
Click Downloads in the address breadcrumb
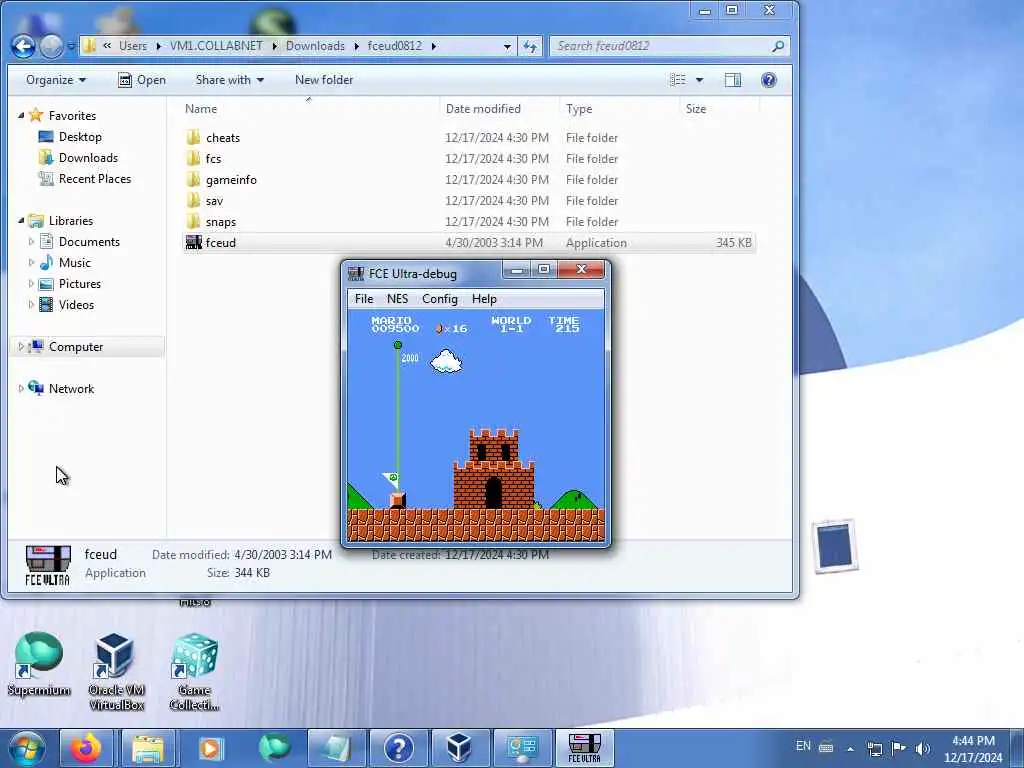tap(315, 46)
